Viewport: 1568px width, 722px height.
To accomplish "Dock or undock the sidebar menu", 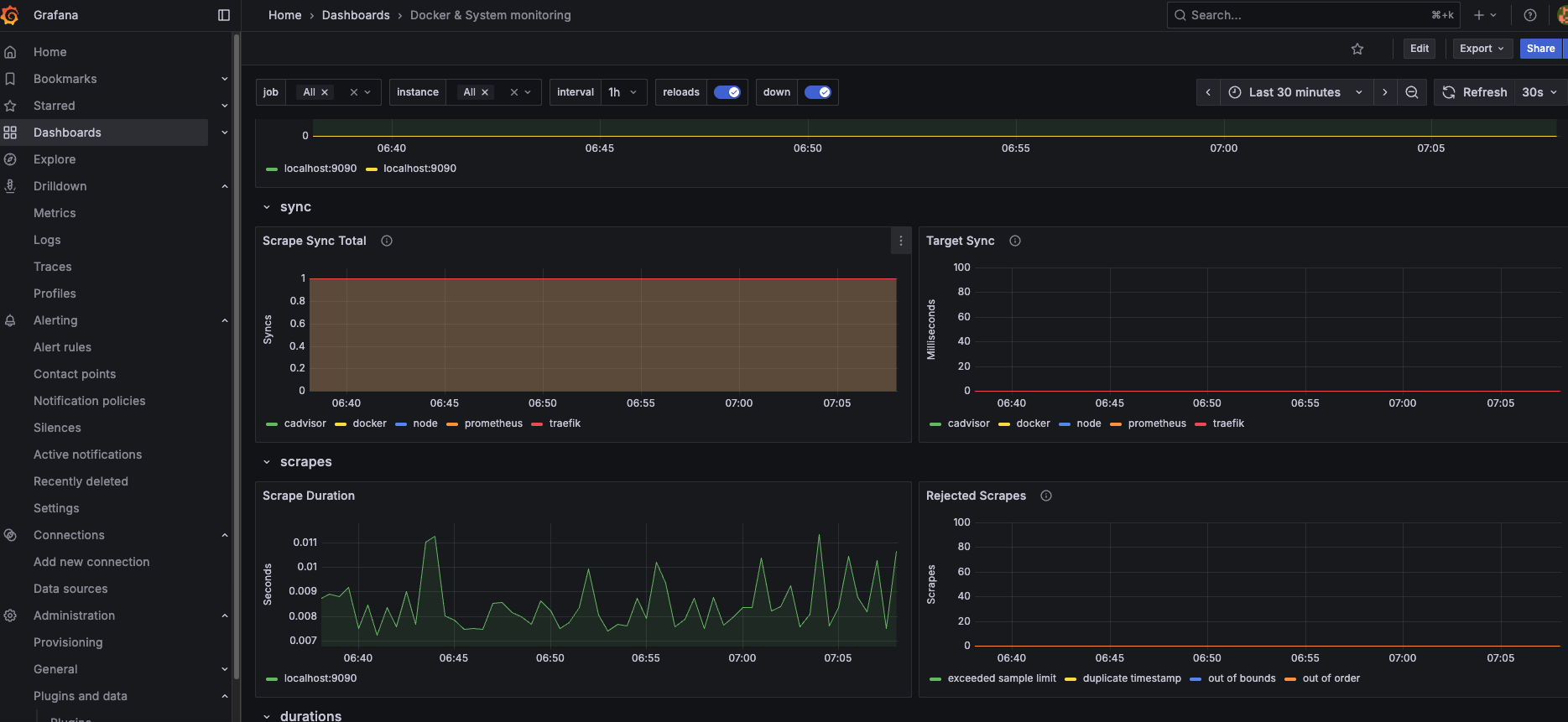I will click(224, 15).
